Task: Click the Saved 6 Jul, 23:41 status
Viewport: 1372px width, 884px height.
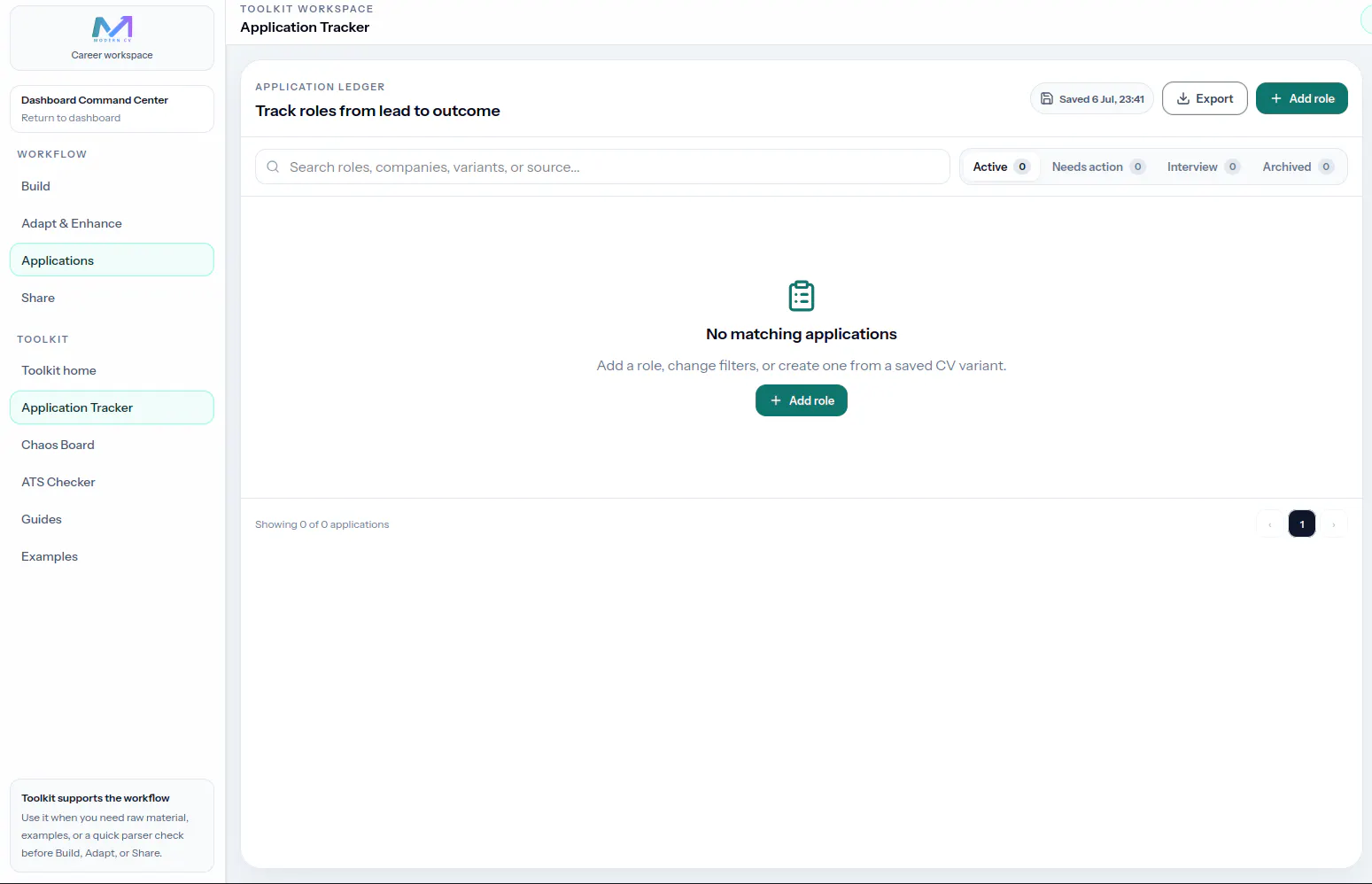Action: pos(1091,98)
